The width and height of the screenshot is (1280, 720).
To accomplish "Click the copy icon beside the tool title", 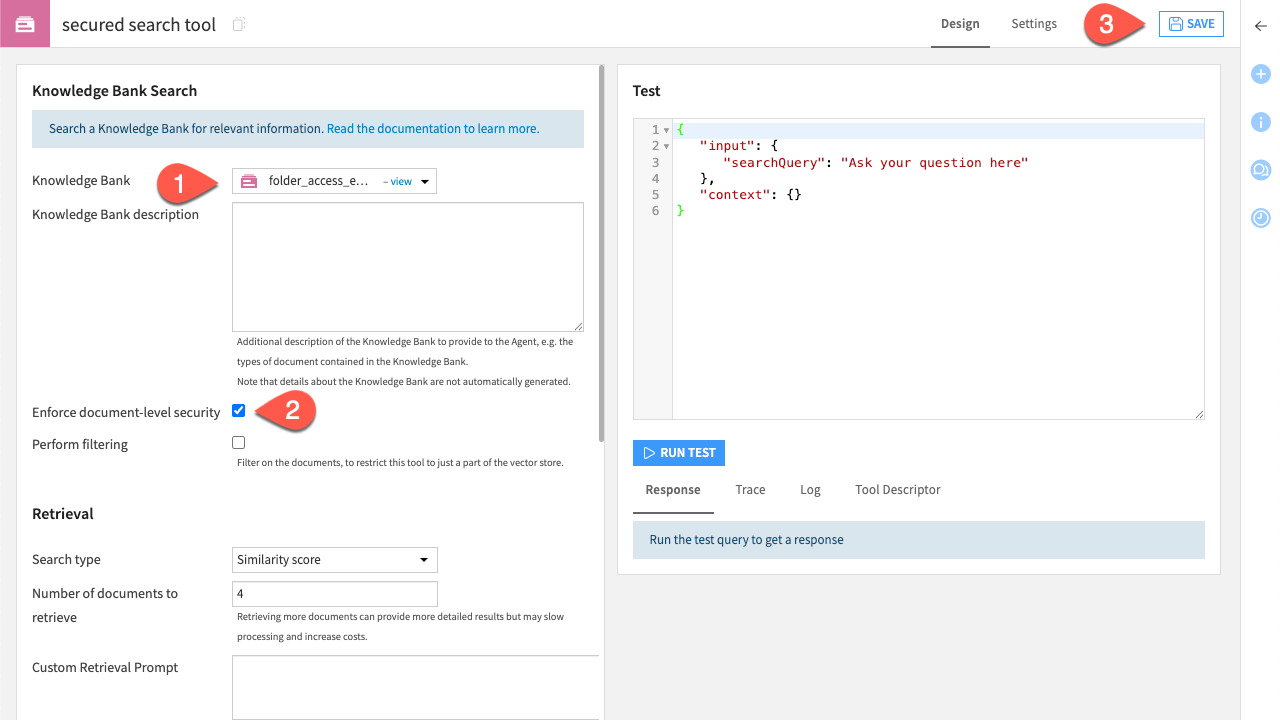I will tap(237, 24).
